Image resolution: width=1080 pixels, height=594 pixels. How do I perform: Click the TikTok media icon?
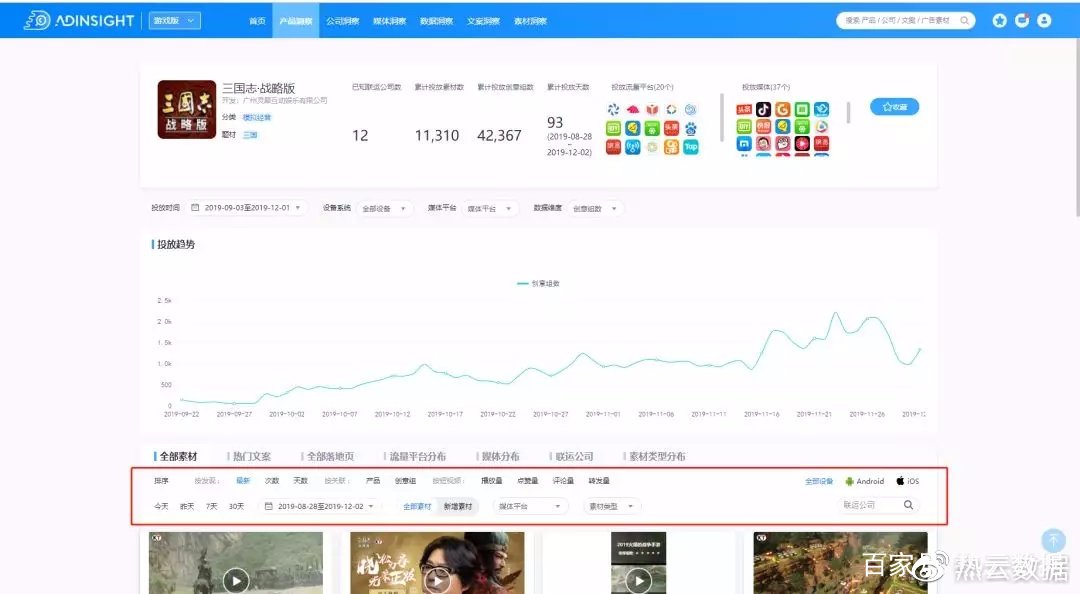tap(763, 110)
